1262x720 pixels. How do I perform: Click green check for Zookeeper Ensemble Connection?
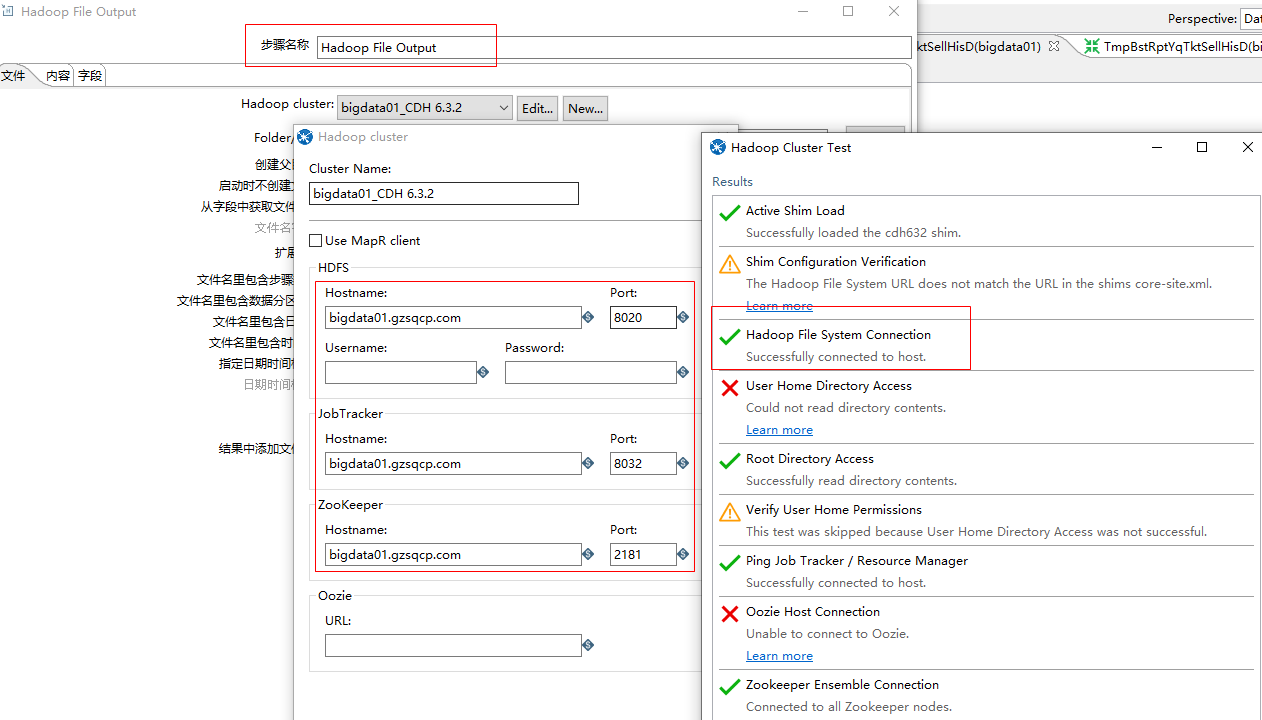pos(730,686)
